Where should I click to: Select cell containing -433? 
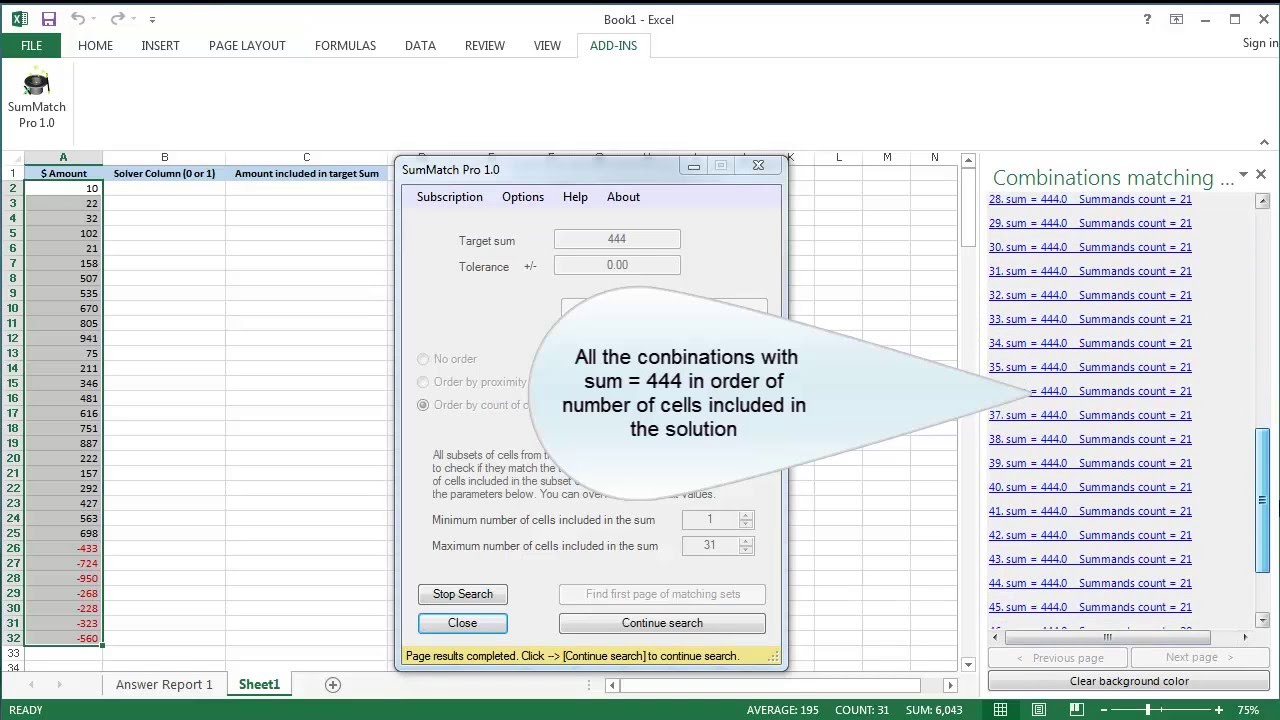coord(63,548)
